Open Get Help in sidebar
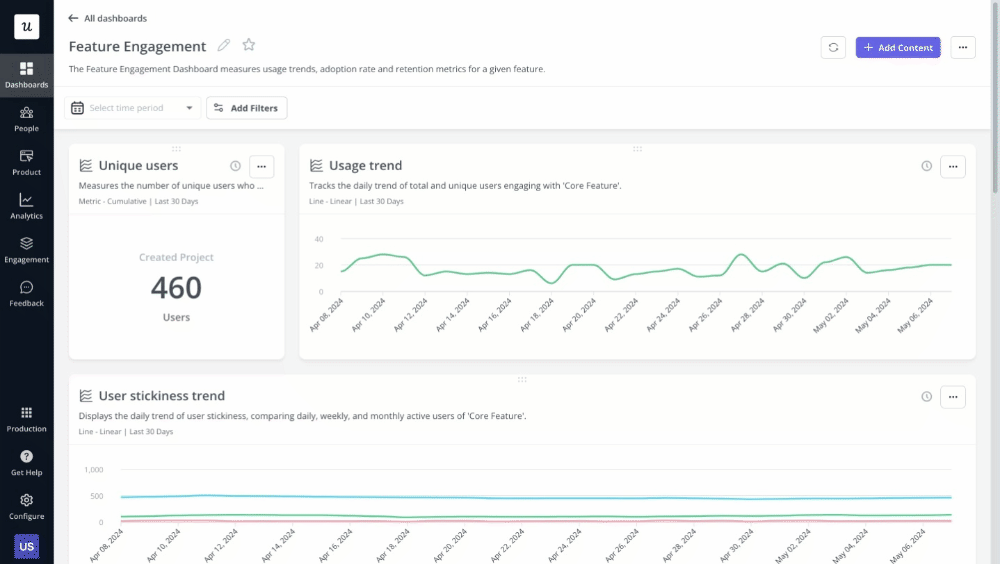This screenshot has height=564, width=1000. tap(26, 463)
